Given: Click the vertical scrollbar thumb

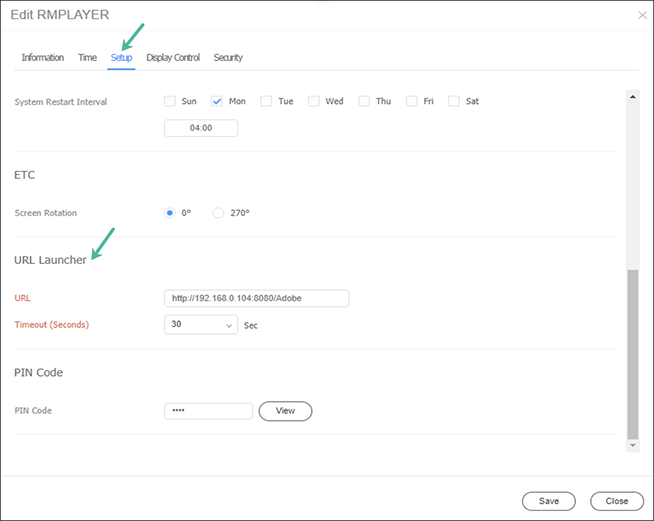Looking at the screenshot, I should click(633, 355).
